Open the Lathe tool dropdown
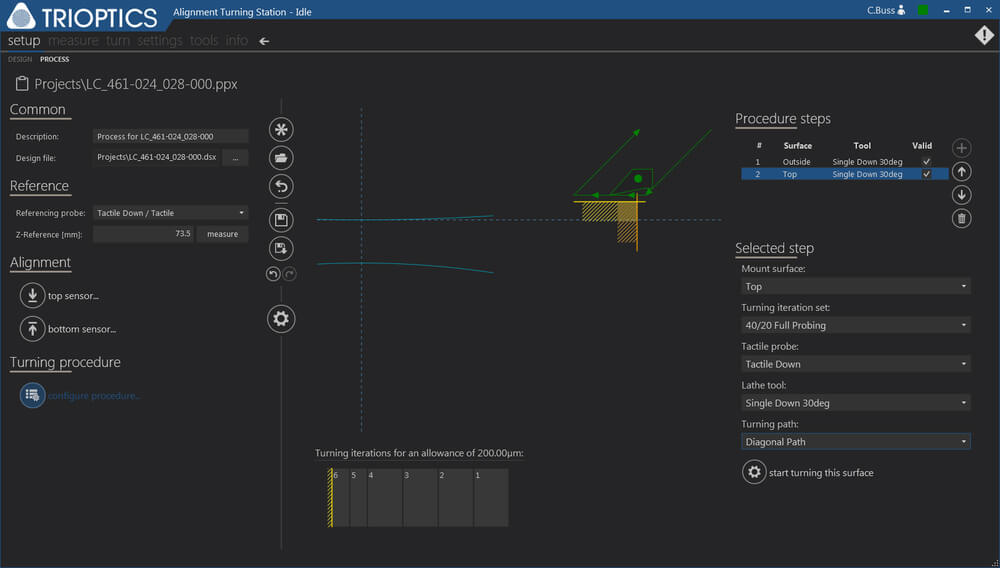Screen dimensions: 1000x568 tap(855, 403)
